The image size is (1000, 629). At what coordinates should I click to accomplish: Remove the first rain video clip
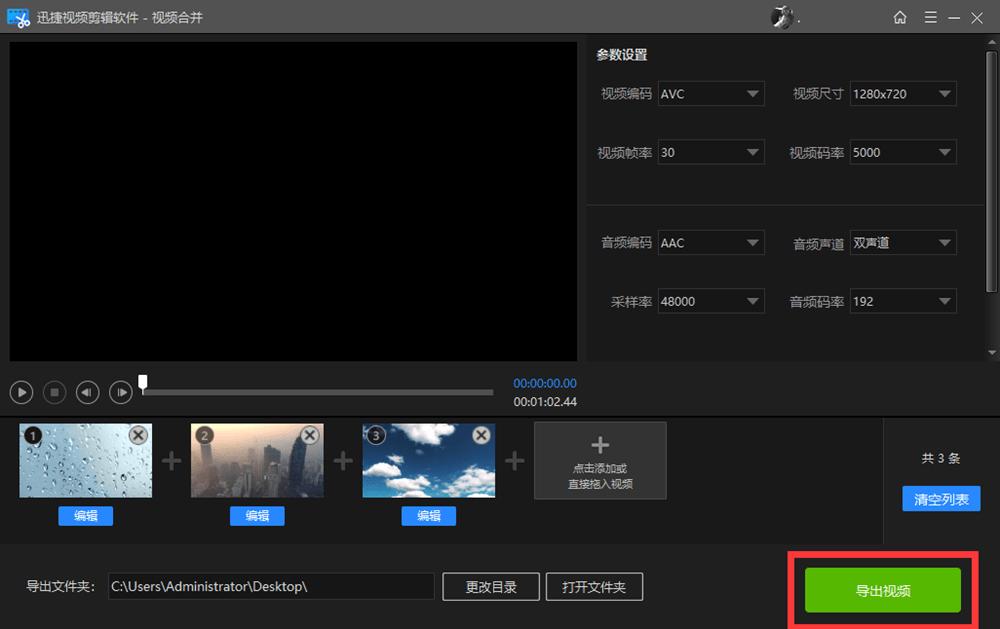pyautogui.click(x=138, y=435)
